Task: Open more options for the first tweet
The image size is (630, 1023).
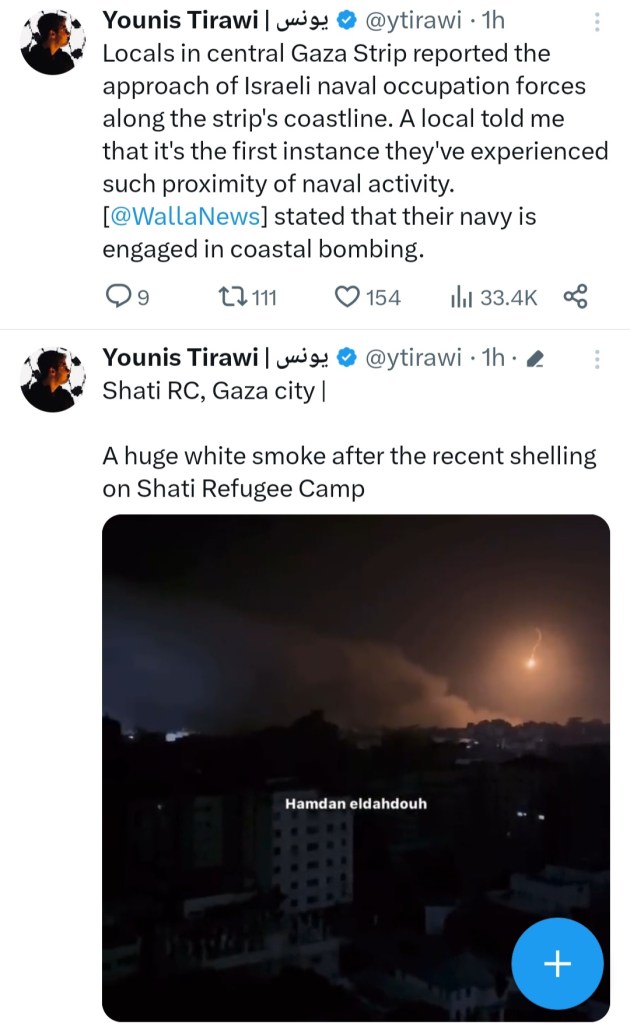Action: (x=598, y=22)
